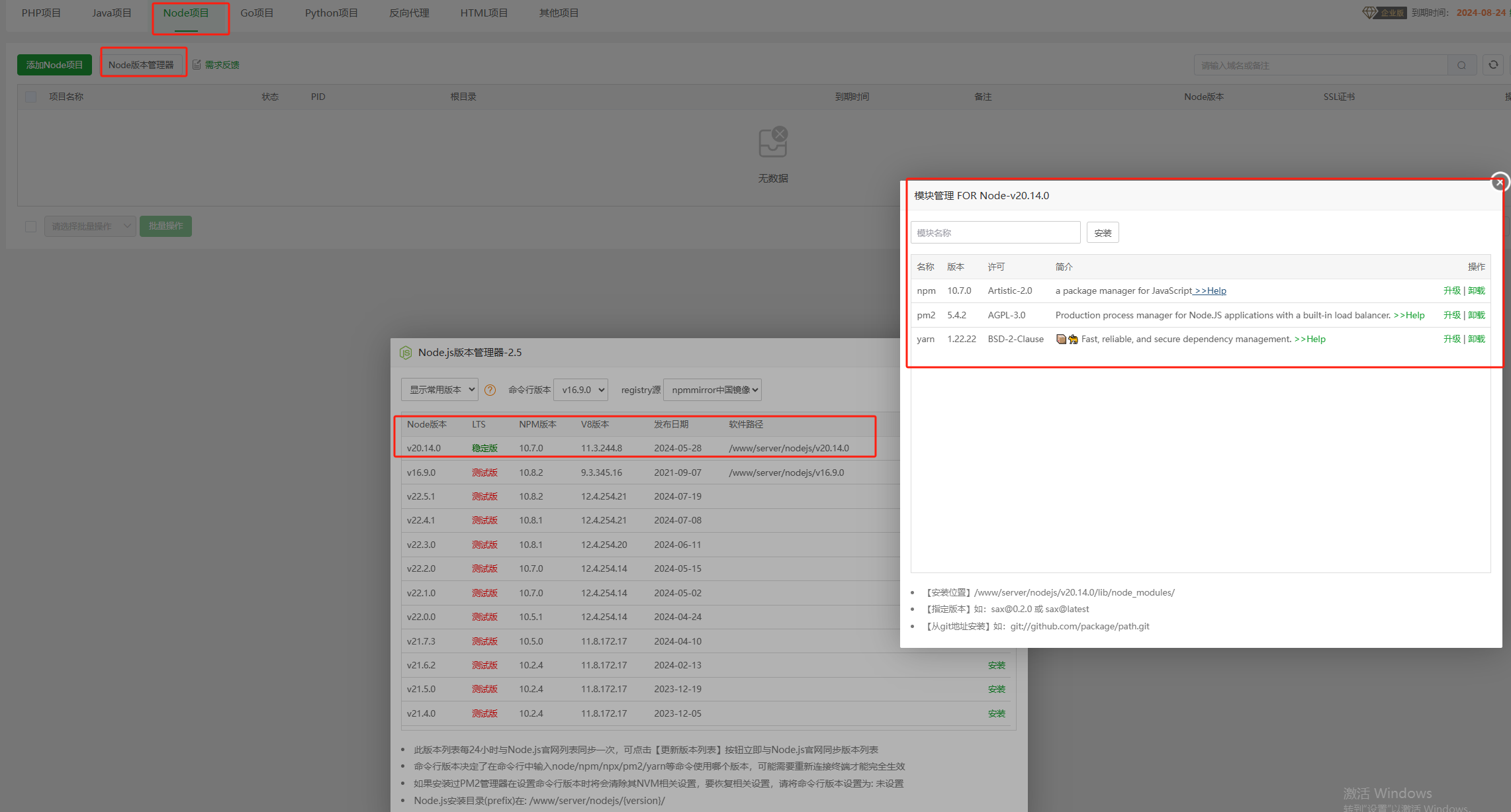1511x812 pixels.
Task: Switch to the 反向代理 tab
Action: coord(409,13)
